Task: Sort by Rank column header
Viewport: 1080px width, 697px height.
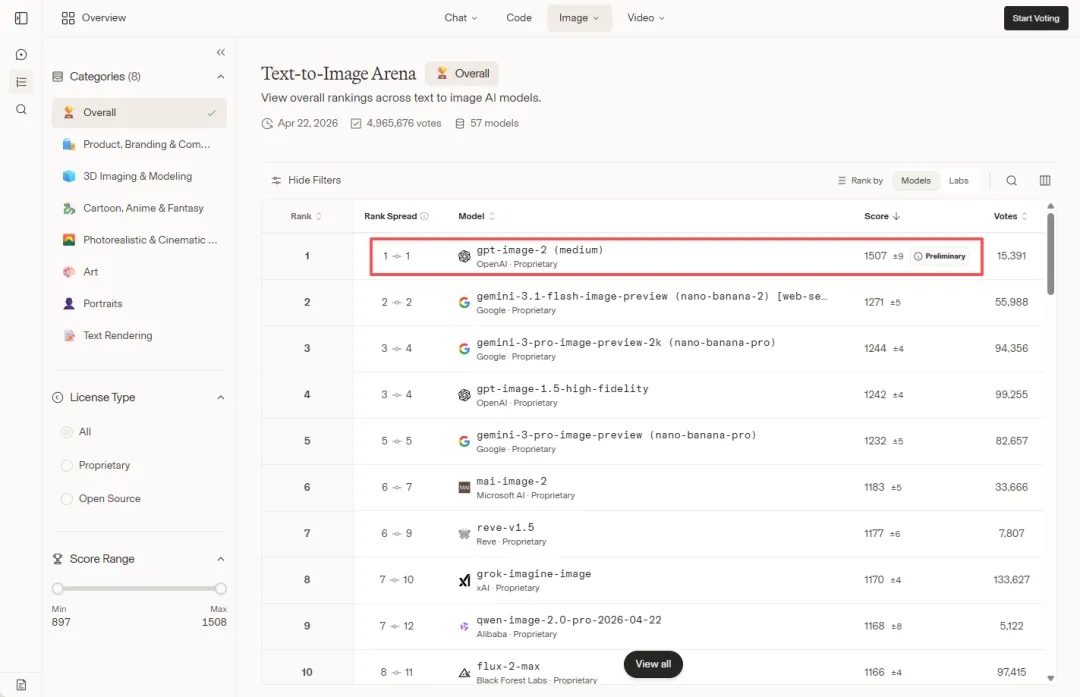Action: coord(306,216)
